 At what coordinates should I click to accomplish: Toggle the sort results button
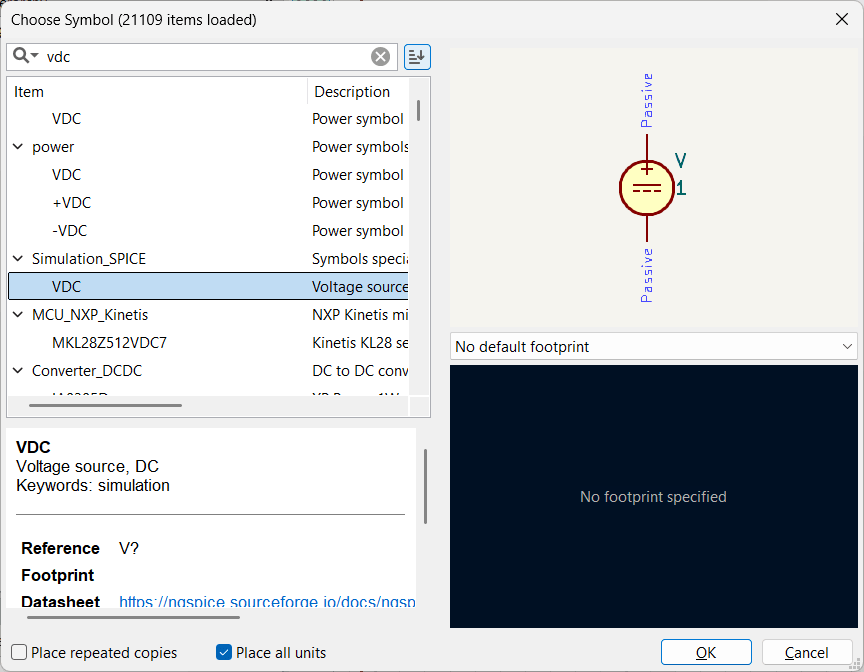(x=417, y=57)
